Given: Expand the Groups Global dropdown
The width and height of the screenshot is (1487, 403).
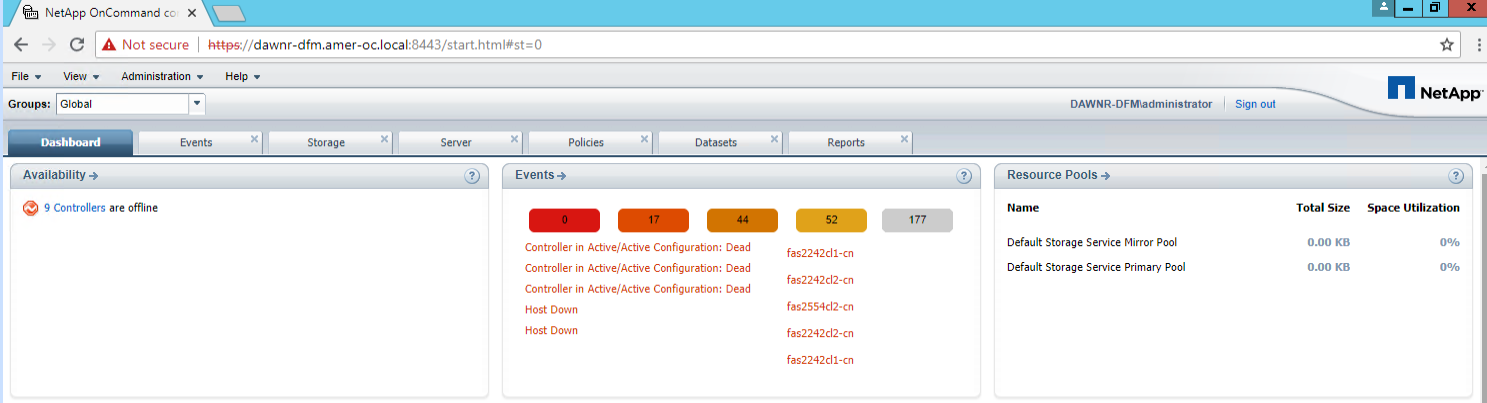Looking at the screenshot, I should tap(197, 103).
